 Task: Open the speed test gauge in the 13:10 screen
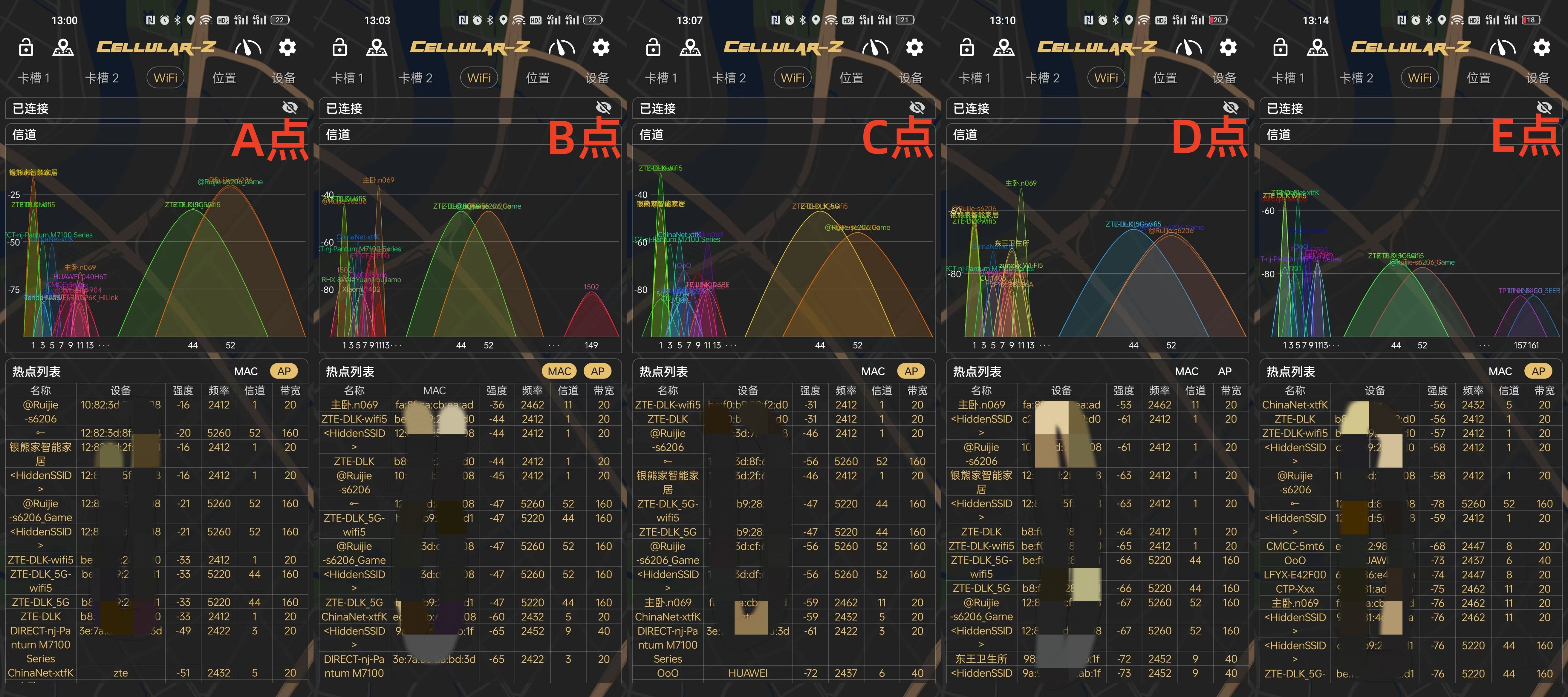(1188, 47)
